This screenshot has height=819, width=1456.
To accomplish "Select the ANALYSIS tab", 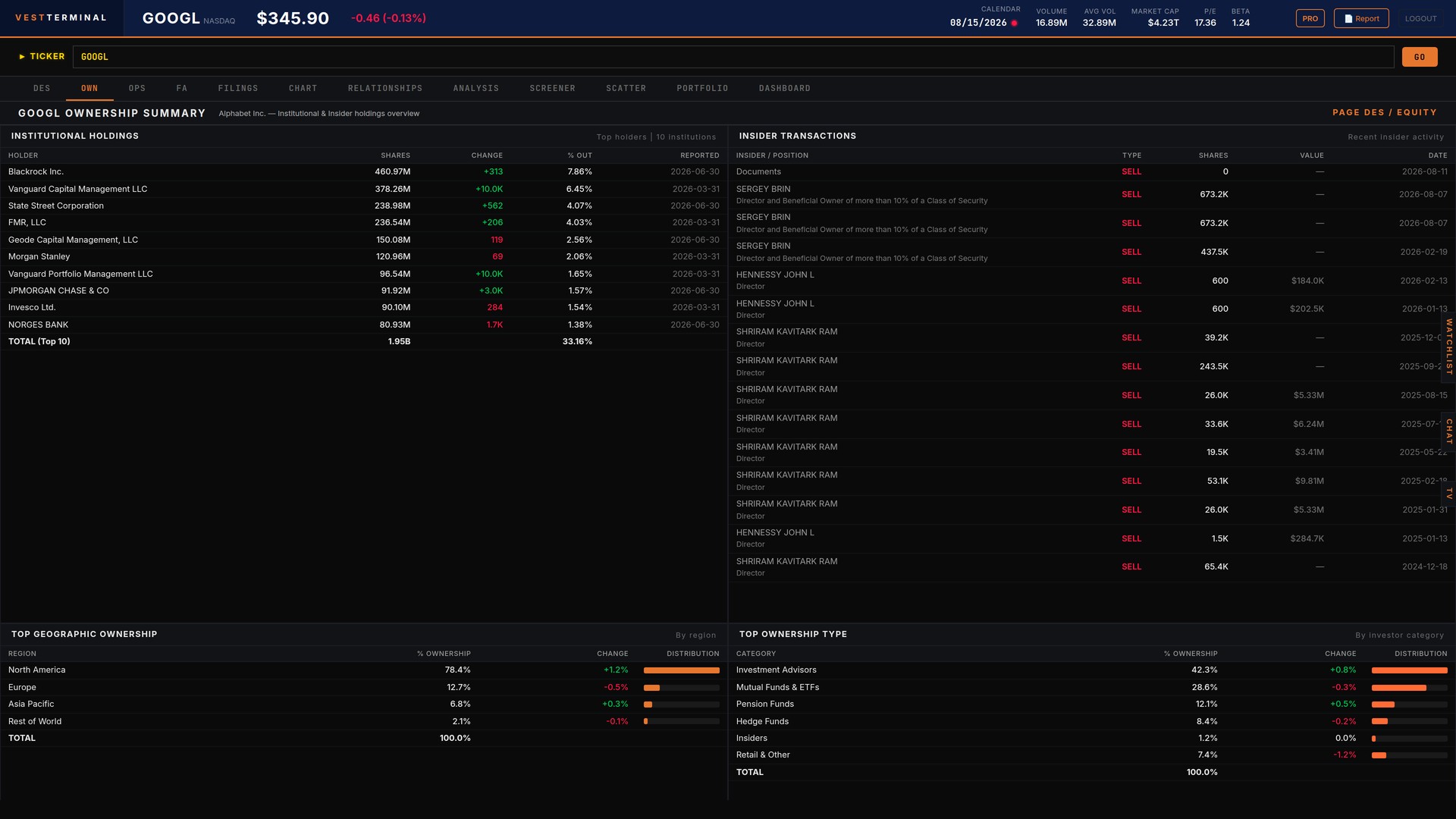I will pos(476,89).
